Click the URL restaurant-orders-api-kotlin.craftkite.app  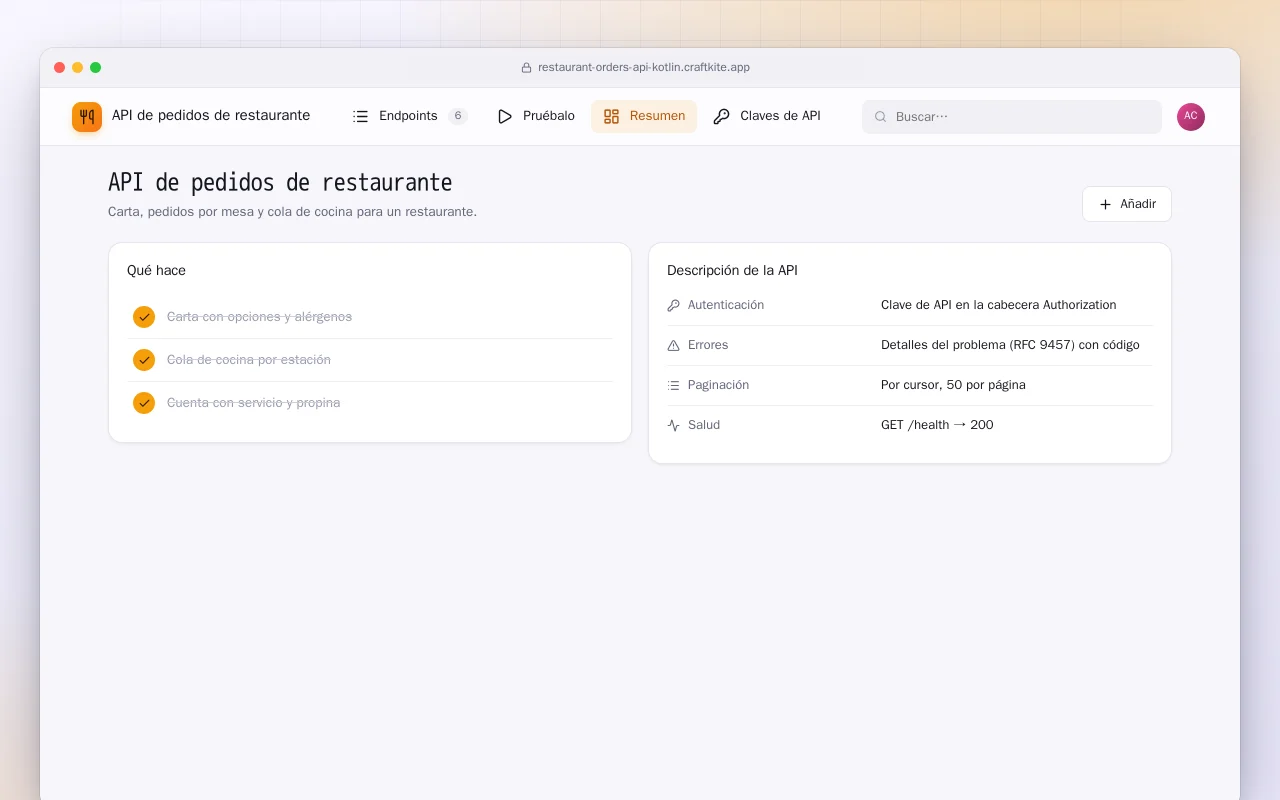click(644, 68)
